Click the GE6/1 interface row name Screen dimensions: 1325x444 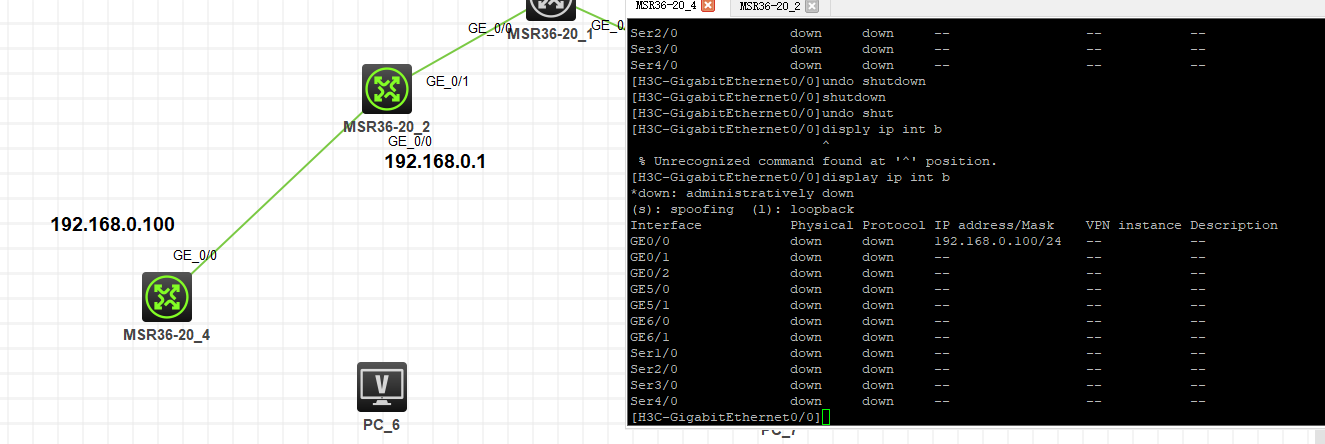(650, 337)
